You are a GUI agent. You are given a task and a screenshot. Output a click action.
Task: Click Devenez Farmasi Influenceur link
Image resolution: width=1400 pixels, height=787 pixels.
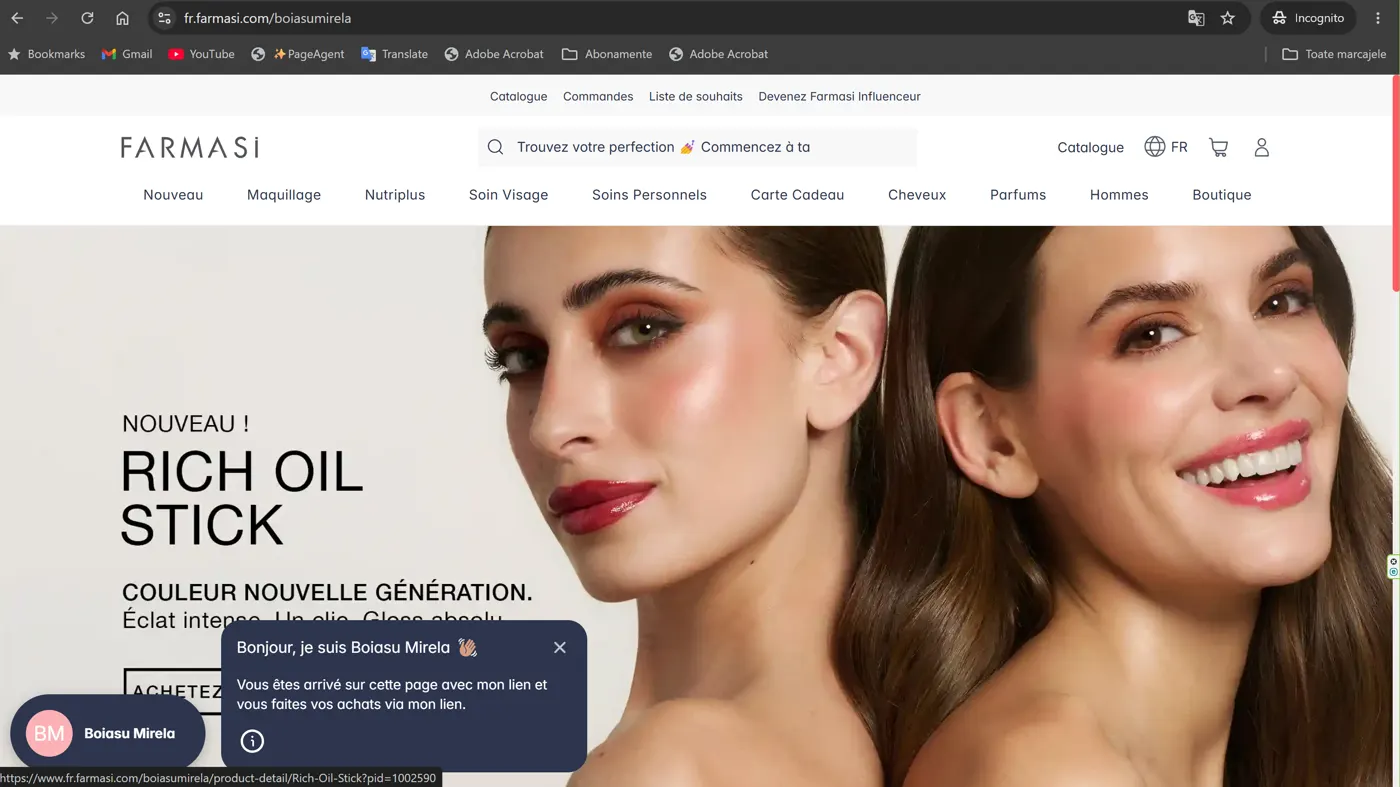click(839, 96)
